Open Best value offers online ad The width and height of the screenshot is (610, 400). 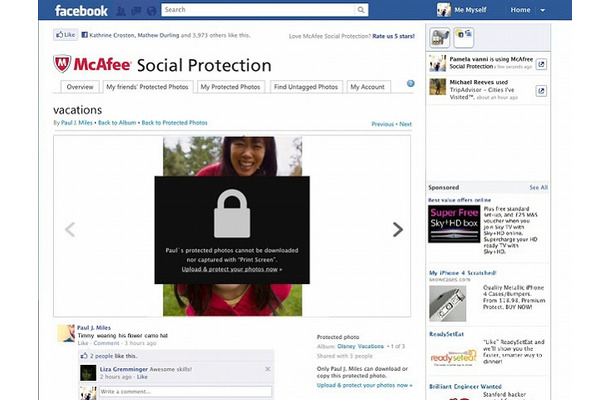pyautogui.click(x=459, y=200)
